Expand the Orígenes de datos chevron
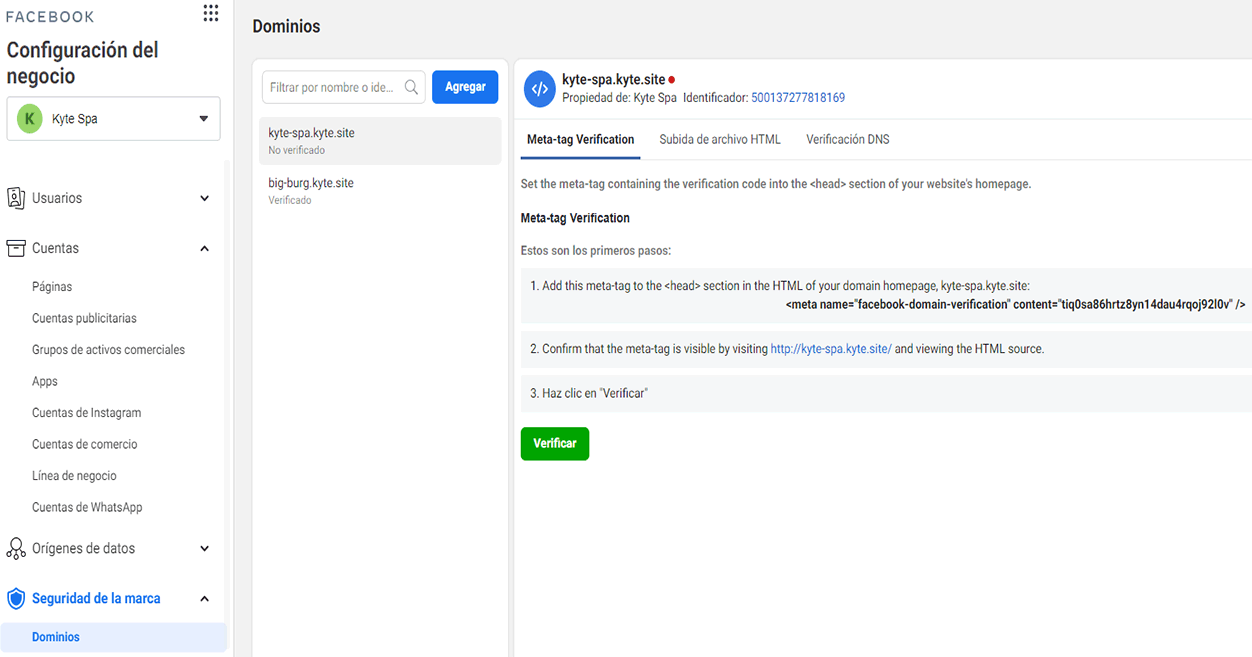 pos(204,548)
